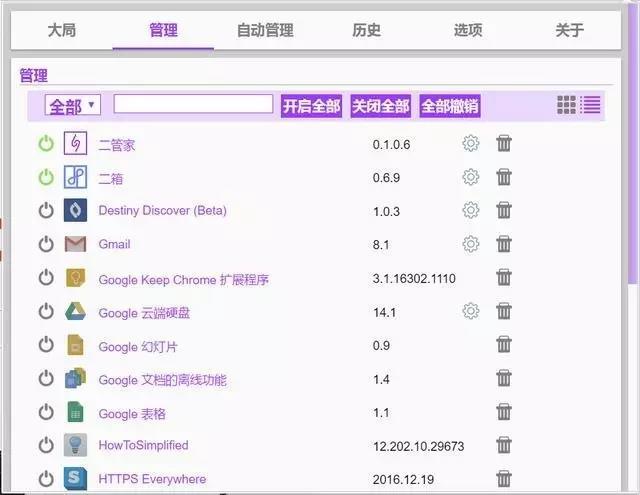The height and width of the screenshot is (495, 640).
Task: Open the Google Keep Chrome 扩展程序 link
Action: pyautogui.click(x=184, y=280)
